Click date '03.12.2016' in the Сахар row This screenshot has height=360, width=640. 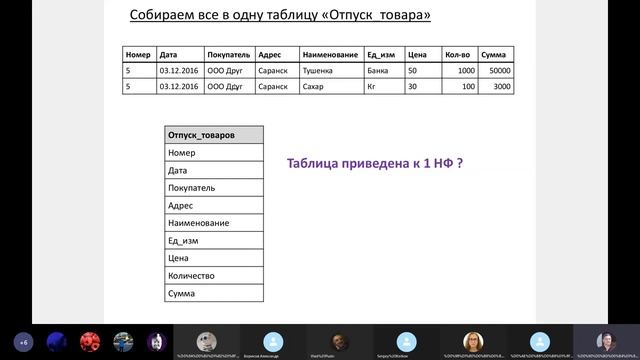click(x=180, y=86)
